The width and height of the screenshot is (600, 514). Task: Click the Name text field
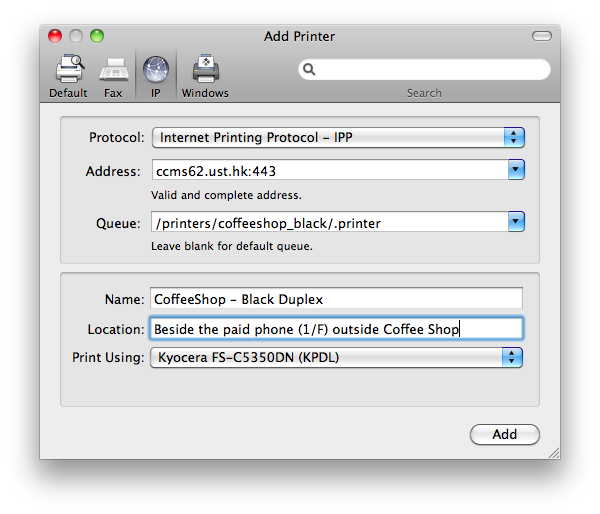336,299
